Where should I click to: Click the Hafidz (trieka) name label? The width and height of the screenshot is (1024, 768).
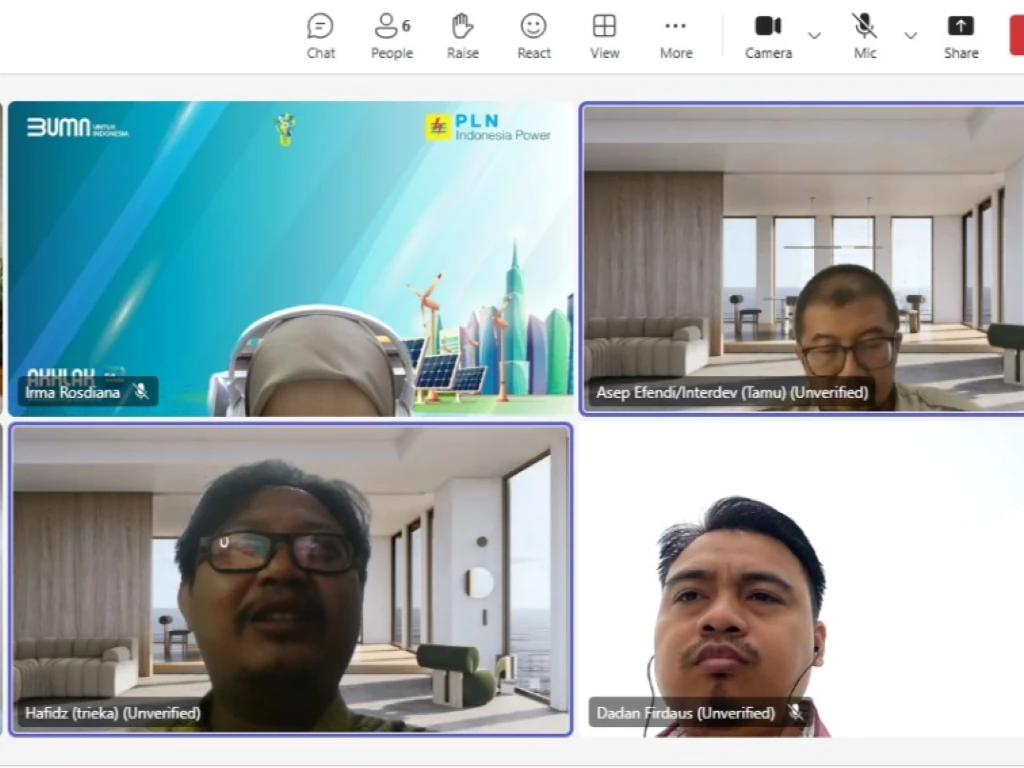click(112, 713)
